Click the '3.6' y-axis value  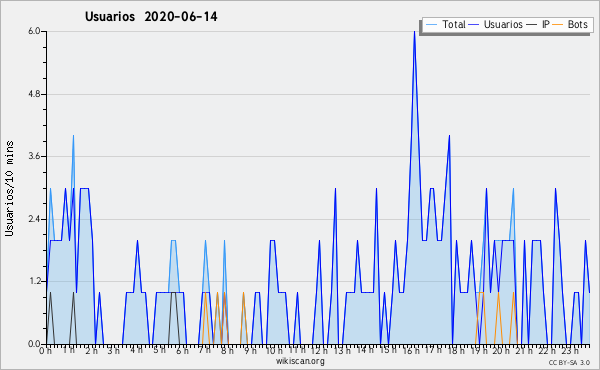34,156
